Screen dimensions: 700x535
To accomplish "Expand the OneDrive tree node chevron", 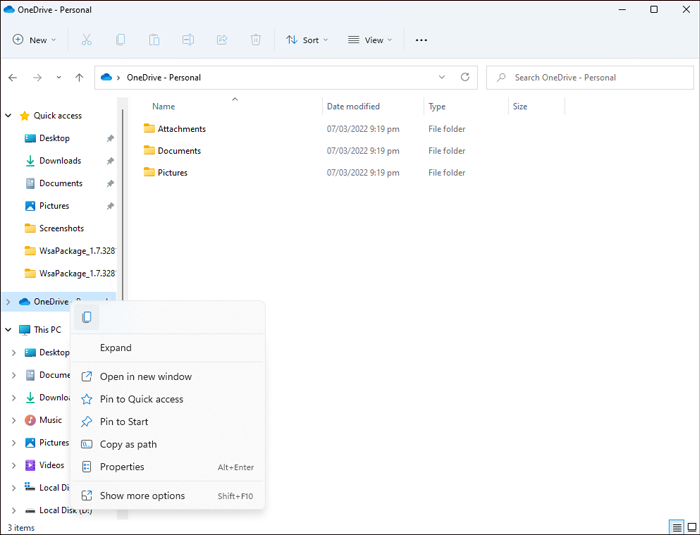I will click(x=8, y=302).
